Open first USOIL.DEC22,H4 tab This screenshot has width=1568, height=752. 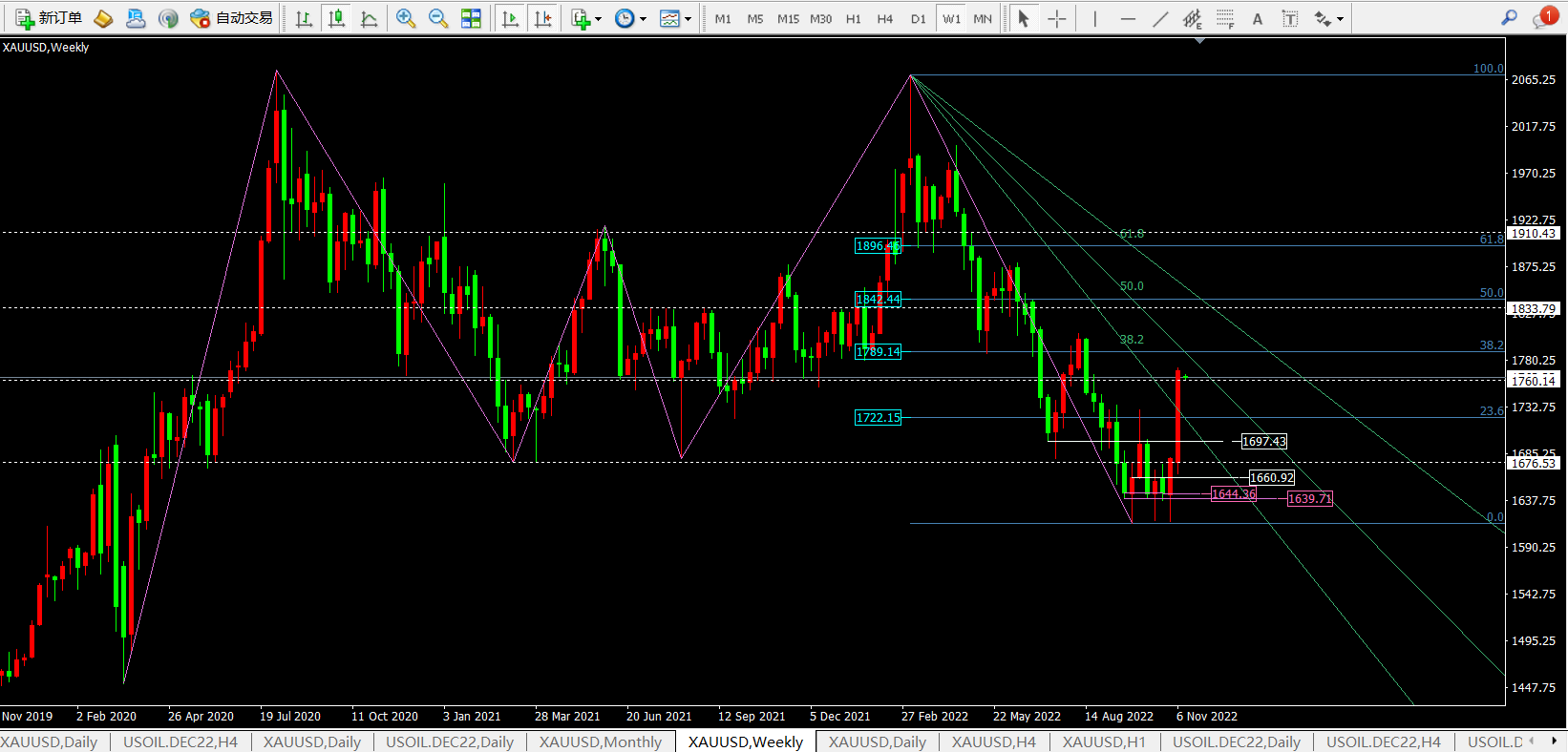click(x=180, y=742)
